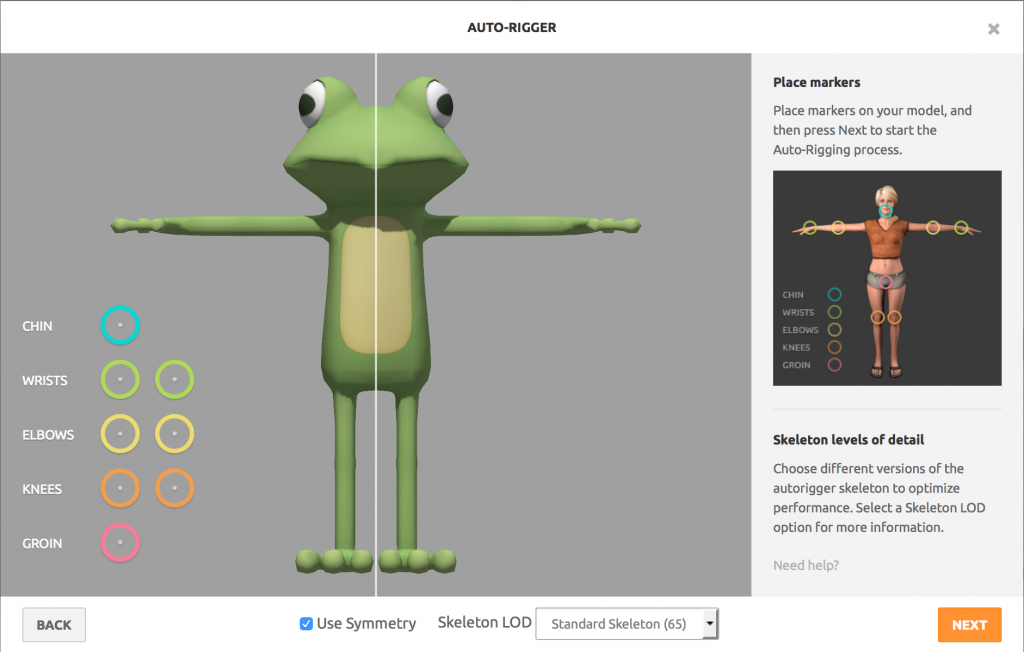1024x652 pixels.
Task: Click the Skeleton LOD dropdown arrow
Action: tap(709, 624)
